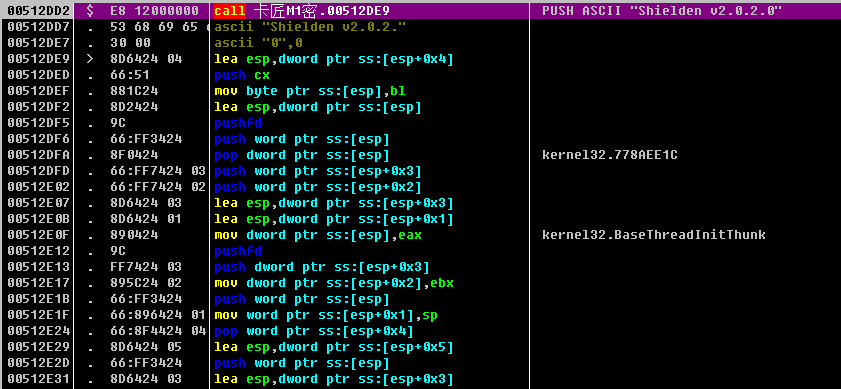Viewport: 841px width, 389px height.
Task: Select address 00512DFD
Action: click(39, 171)
